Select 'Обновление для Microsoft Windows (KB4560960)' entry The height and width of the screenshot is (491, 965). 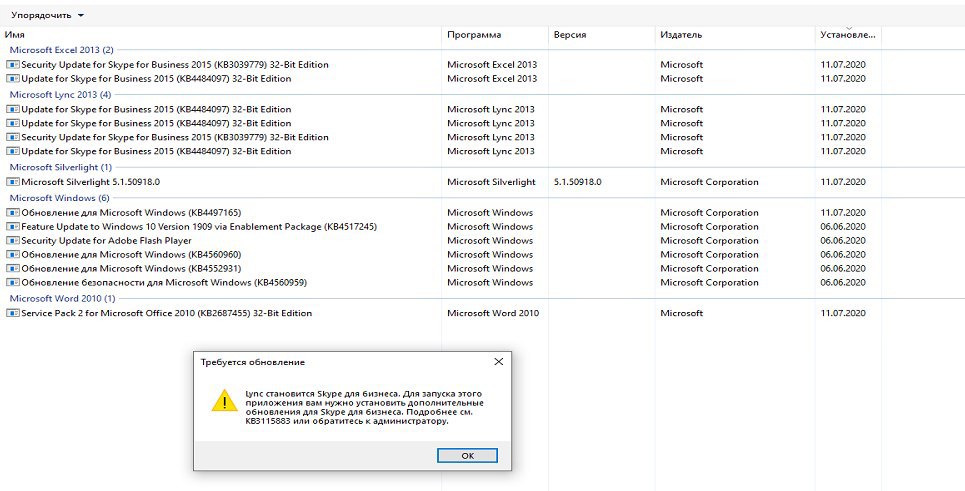click(131, 254)
